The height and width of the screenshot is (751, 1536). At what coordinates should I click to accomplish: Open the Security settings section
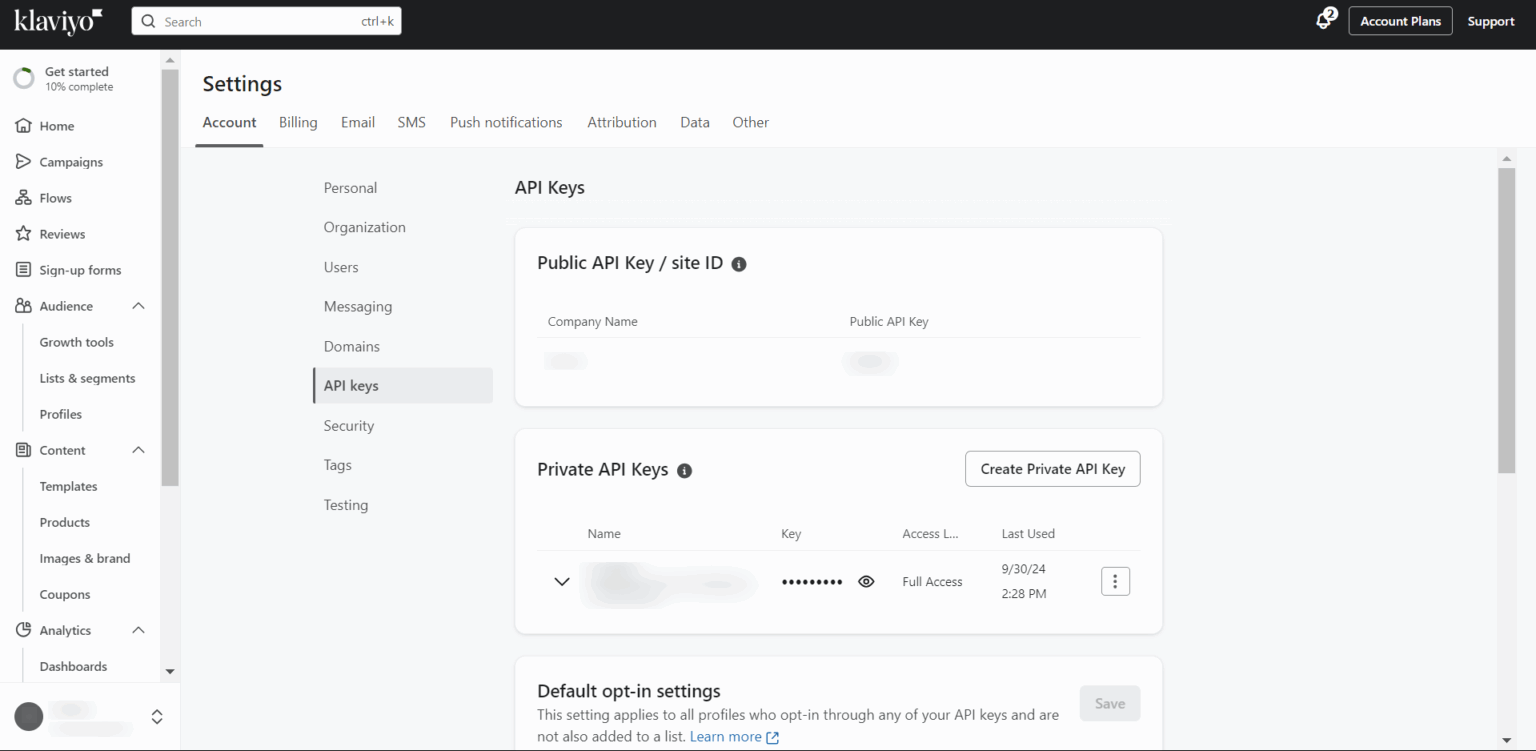pos(348,426)
